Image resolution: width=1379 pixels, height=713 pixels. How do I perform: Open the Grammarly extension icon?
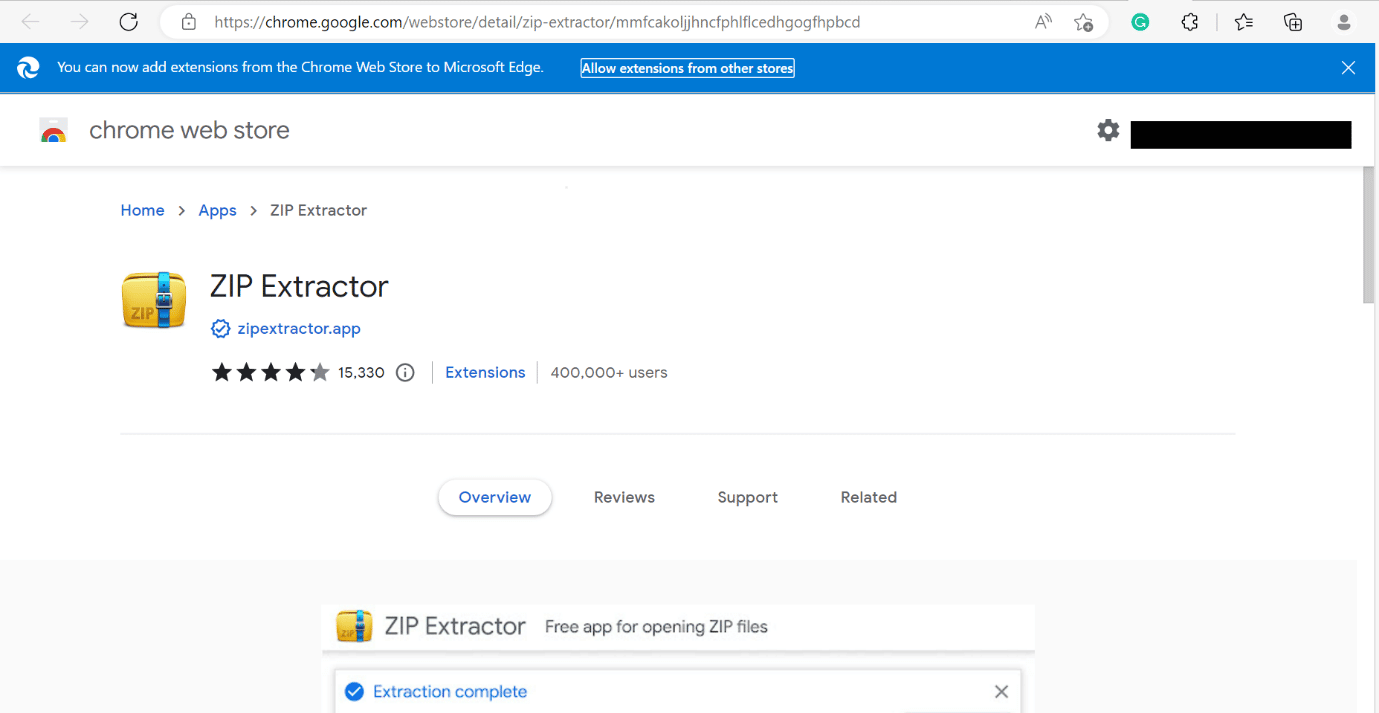click(1140, 22)
